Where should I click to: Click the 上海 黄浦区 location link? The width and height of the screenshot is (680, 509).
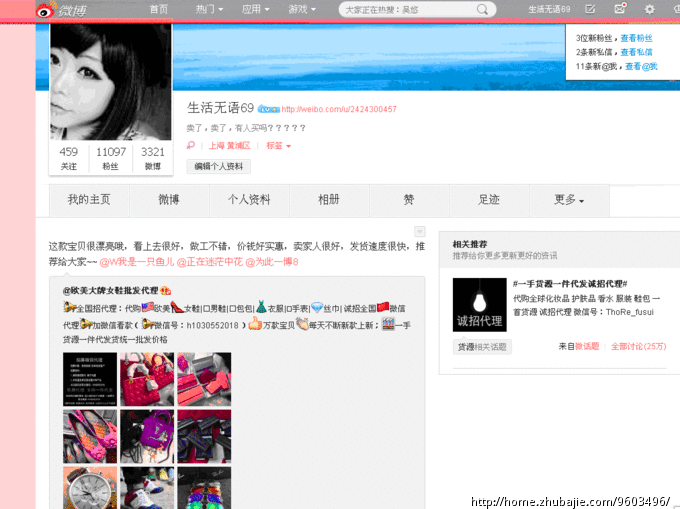point(229,146)
